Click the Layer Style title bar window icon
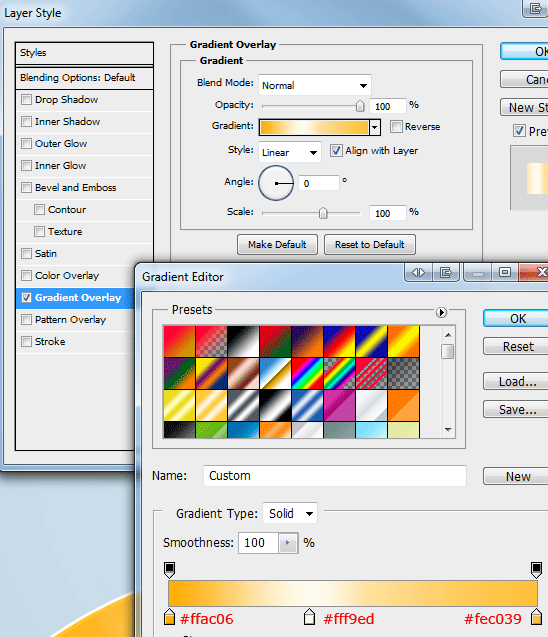This screenshot has height=637, width=548. (x=535, y=8)
